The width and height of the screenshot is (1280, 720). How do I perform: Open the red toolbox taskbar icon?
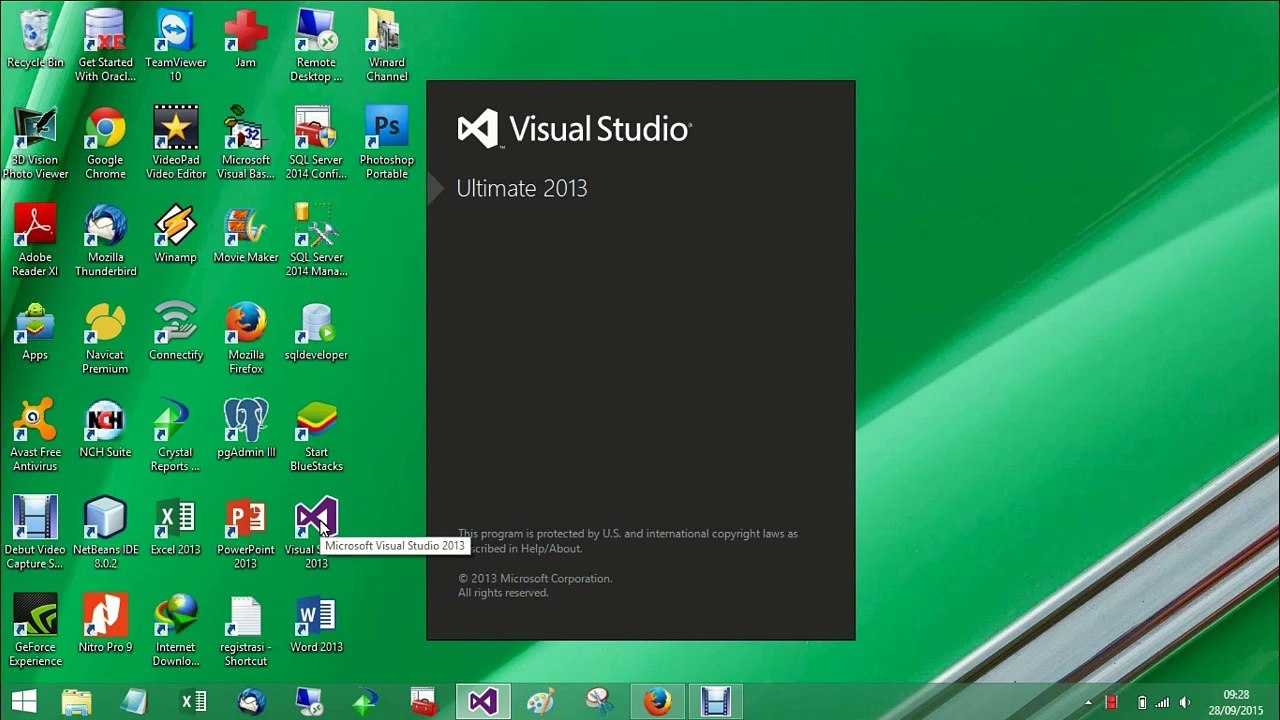coord(424,702)
